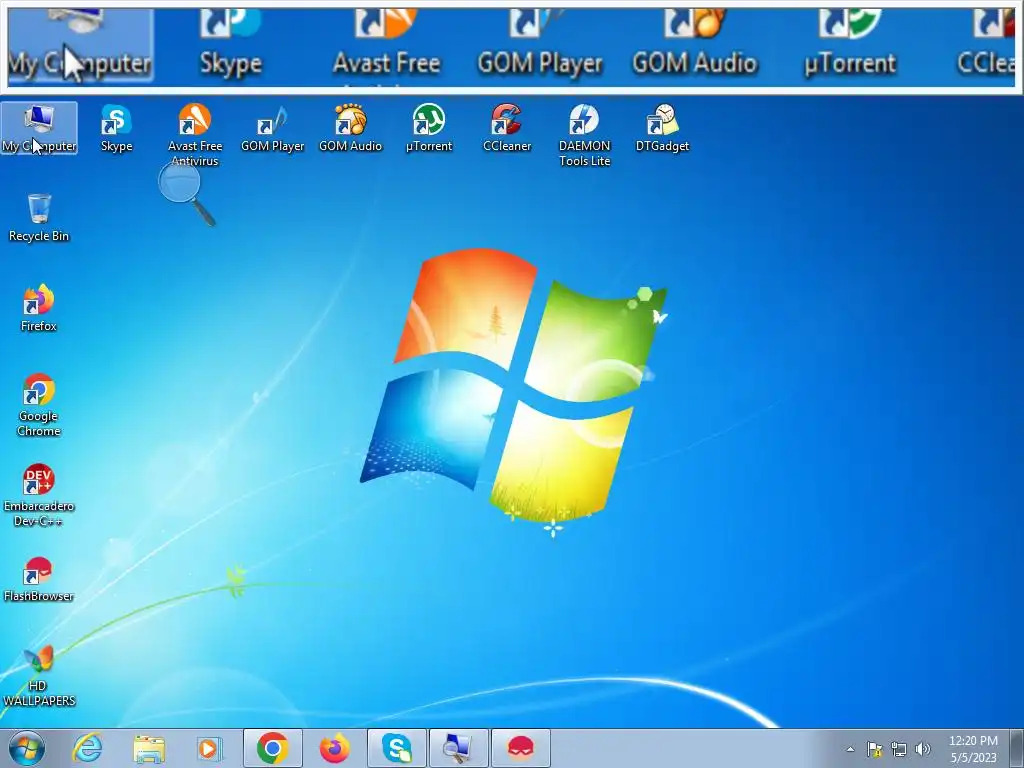Open Firefox from the taskbar
Viewport: 1024px width, 768px height.
(334, 748)
